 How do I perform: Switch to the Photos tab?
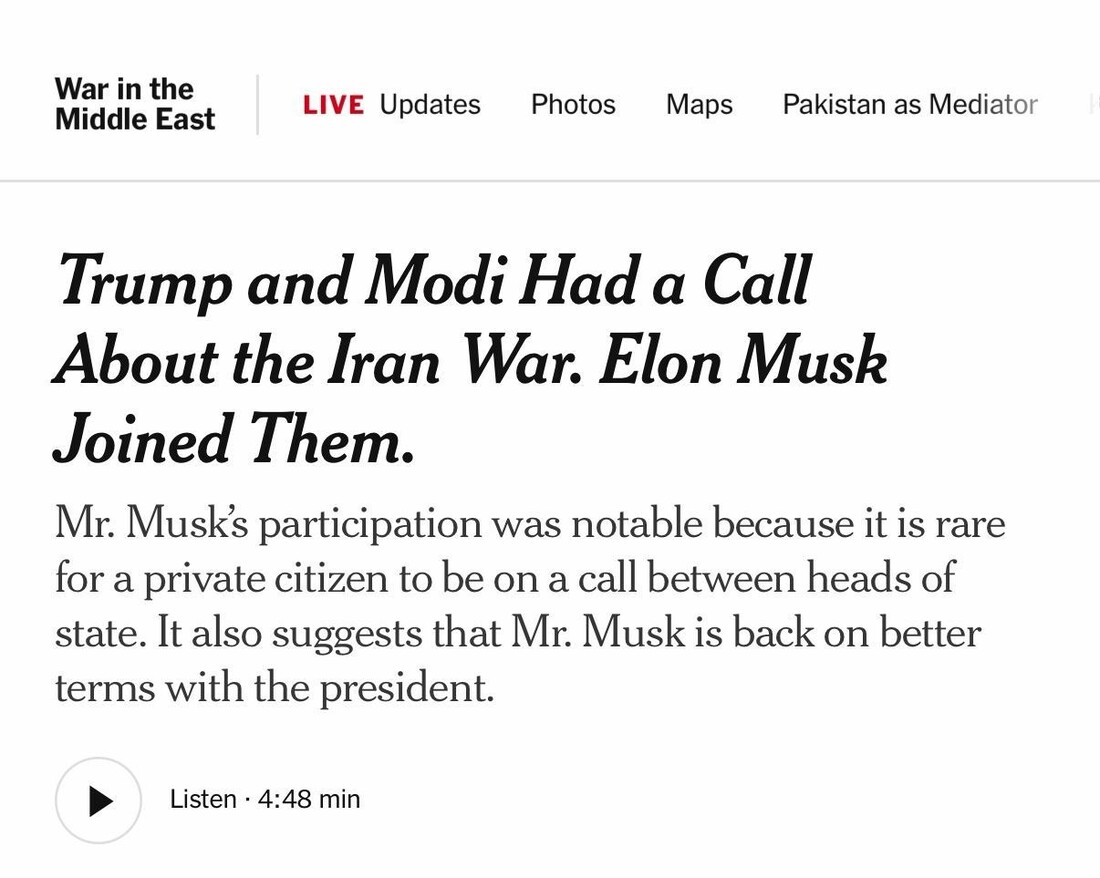coord(573,105)
